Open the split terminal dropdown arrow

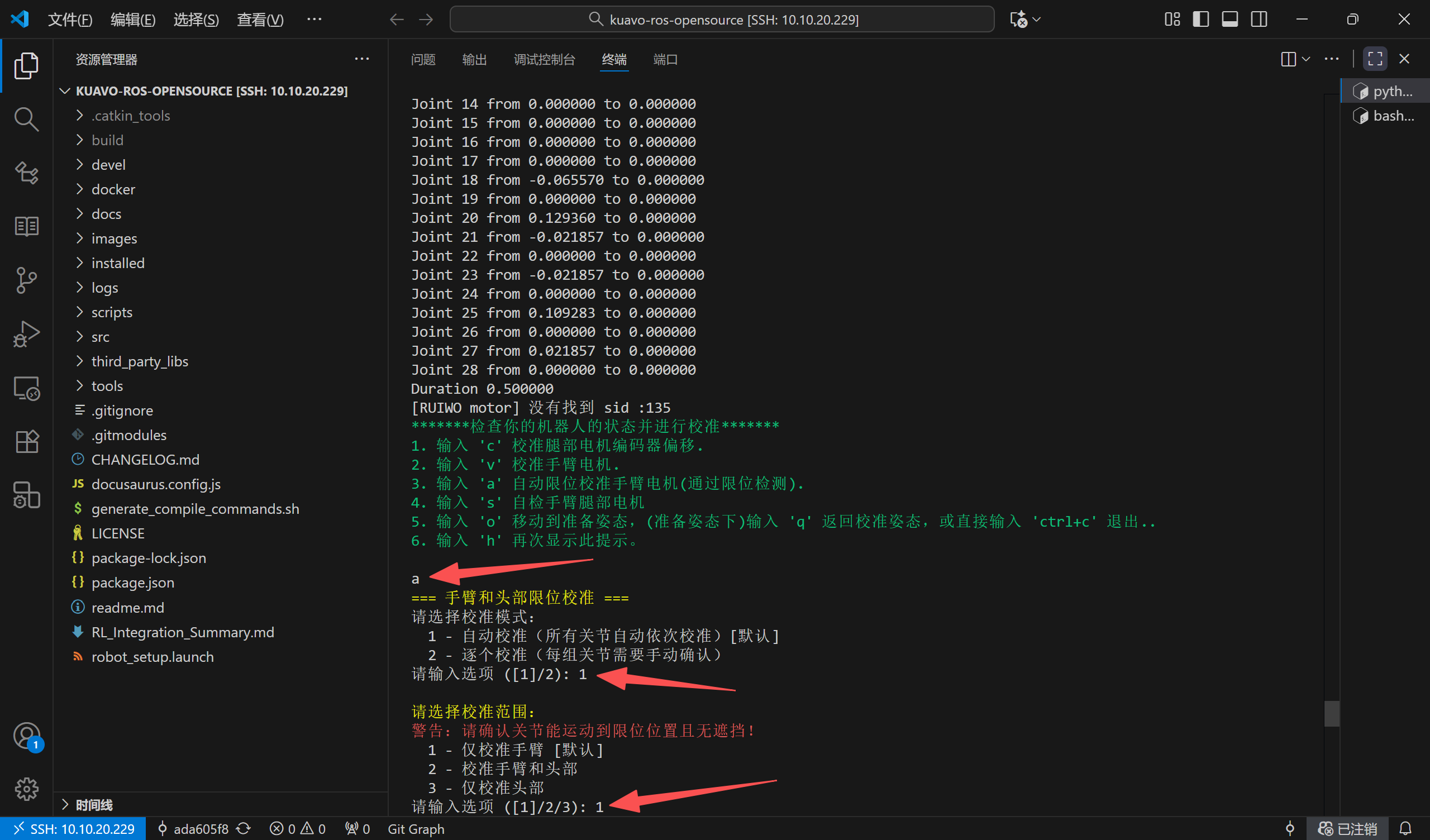tap(1306, 59)
